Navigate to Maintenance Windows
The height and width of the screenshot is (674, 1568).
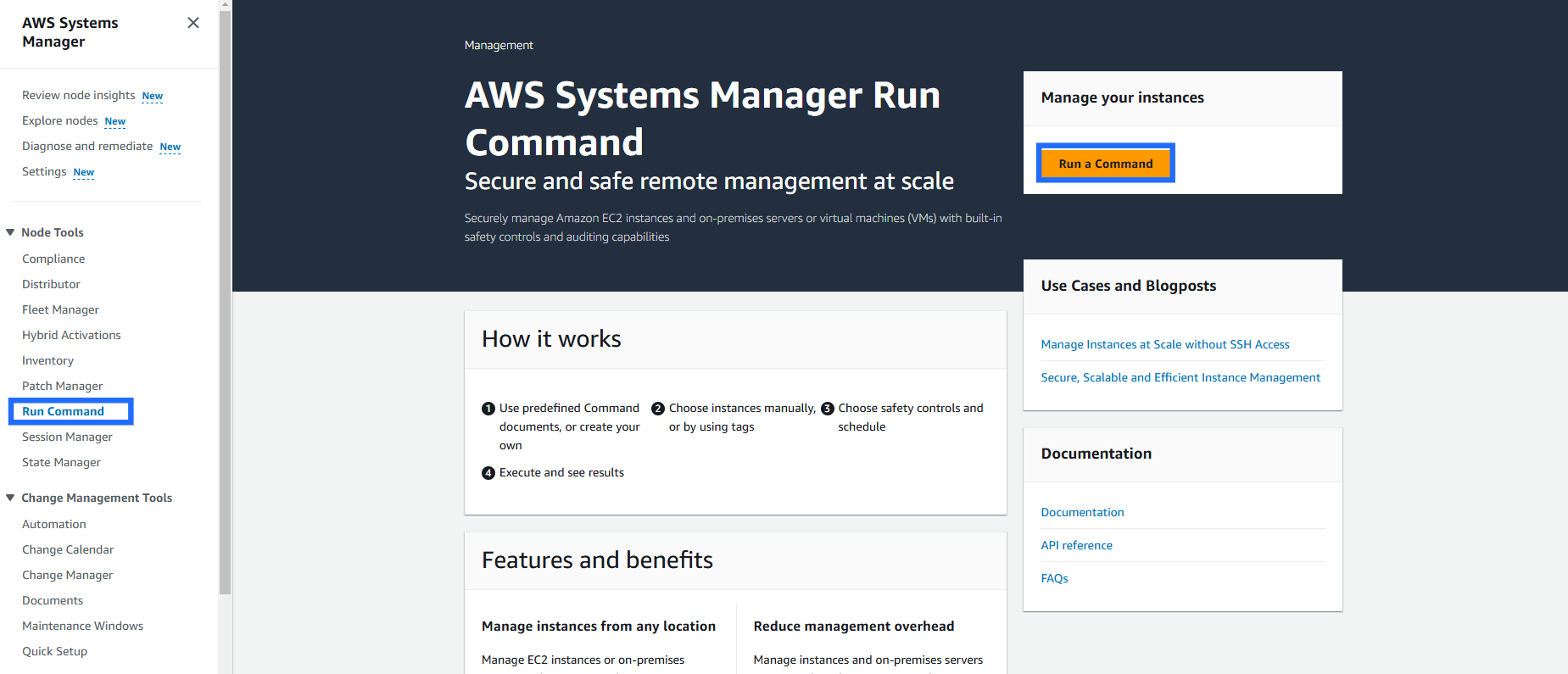tap(82, 626)
